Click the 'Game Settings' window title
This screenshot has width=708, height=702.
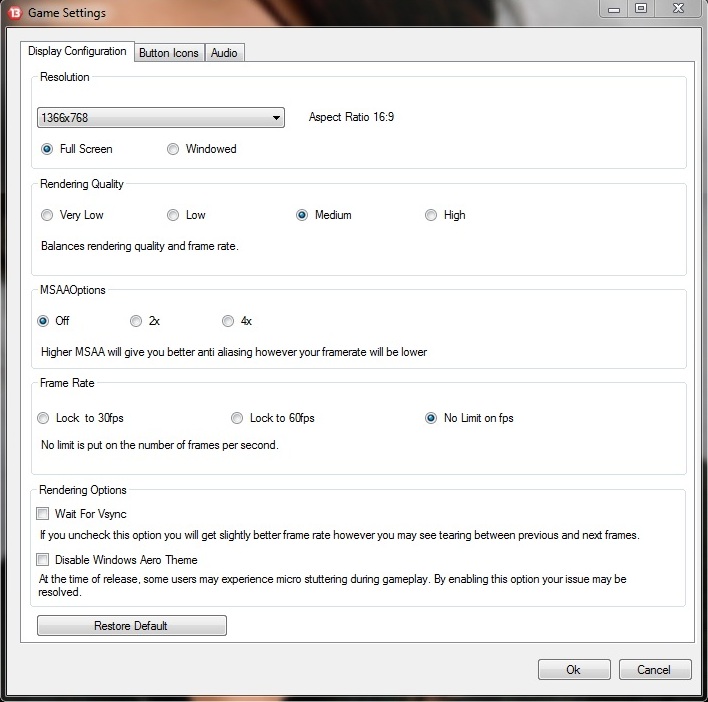[x=67, y=13]
